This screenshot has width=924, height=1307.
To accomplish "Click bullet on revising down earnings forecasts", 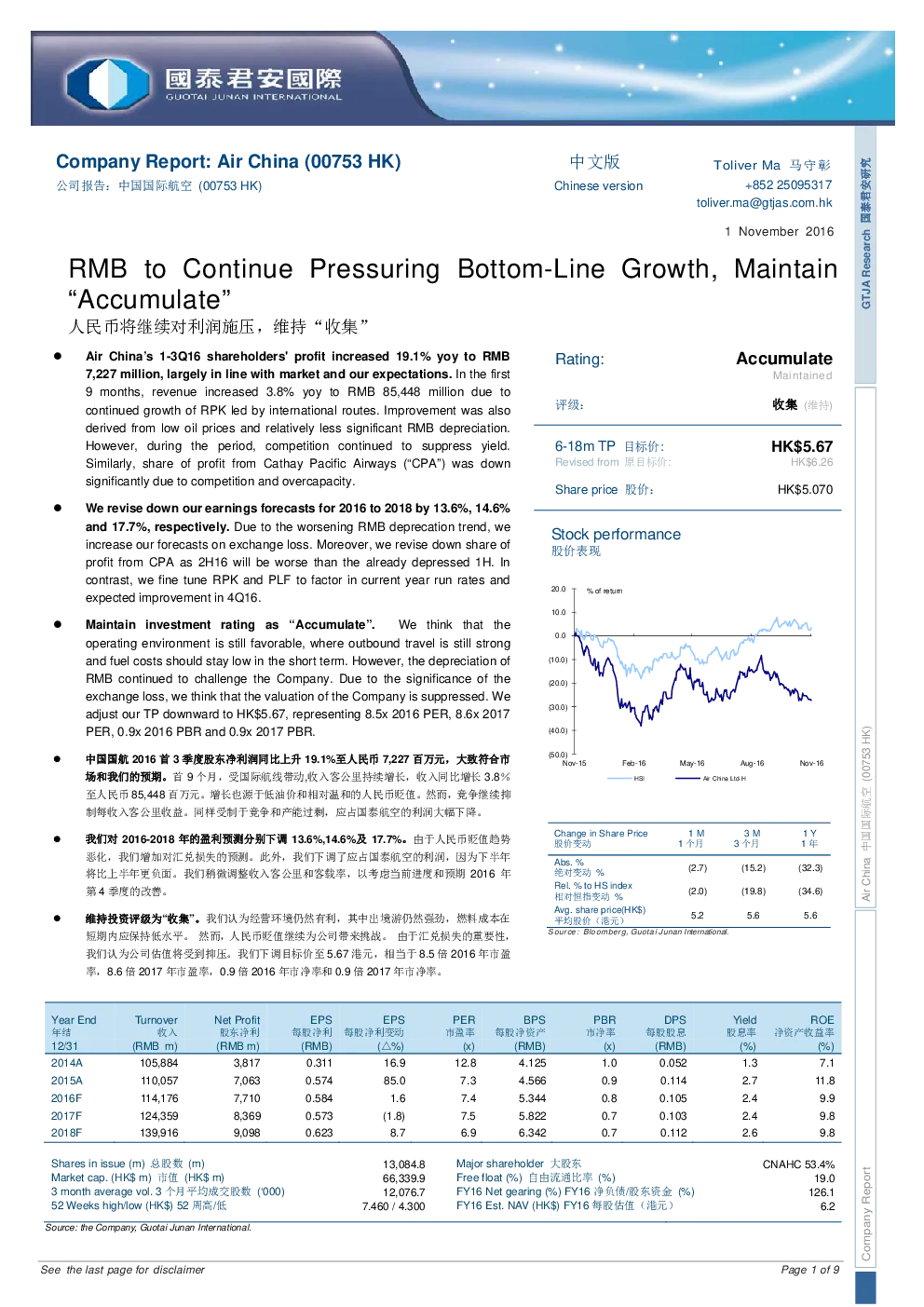I will tap(298, 553).
